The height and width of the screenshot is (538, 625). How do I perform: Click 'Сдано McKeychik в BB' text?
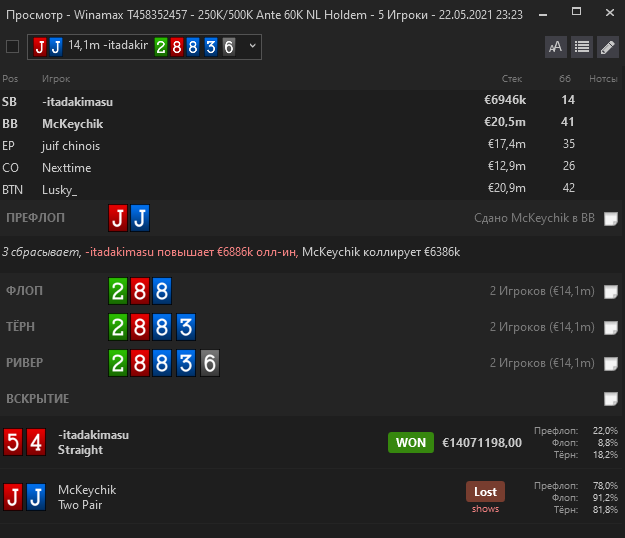(534, 218)
